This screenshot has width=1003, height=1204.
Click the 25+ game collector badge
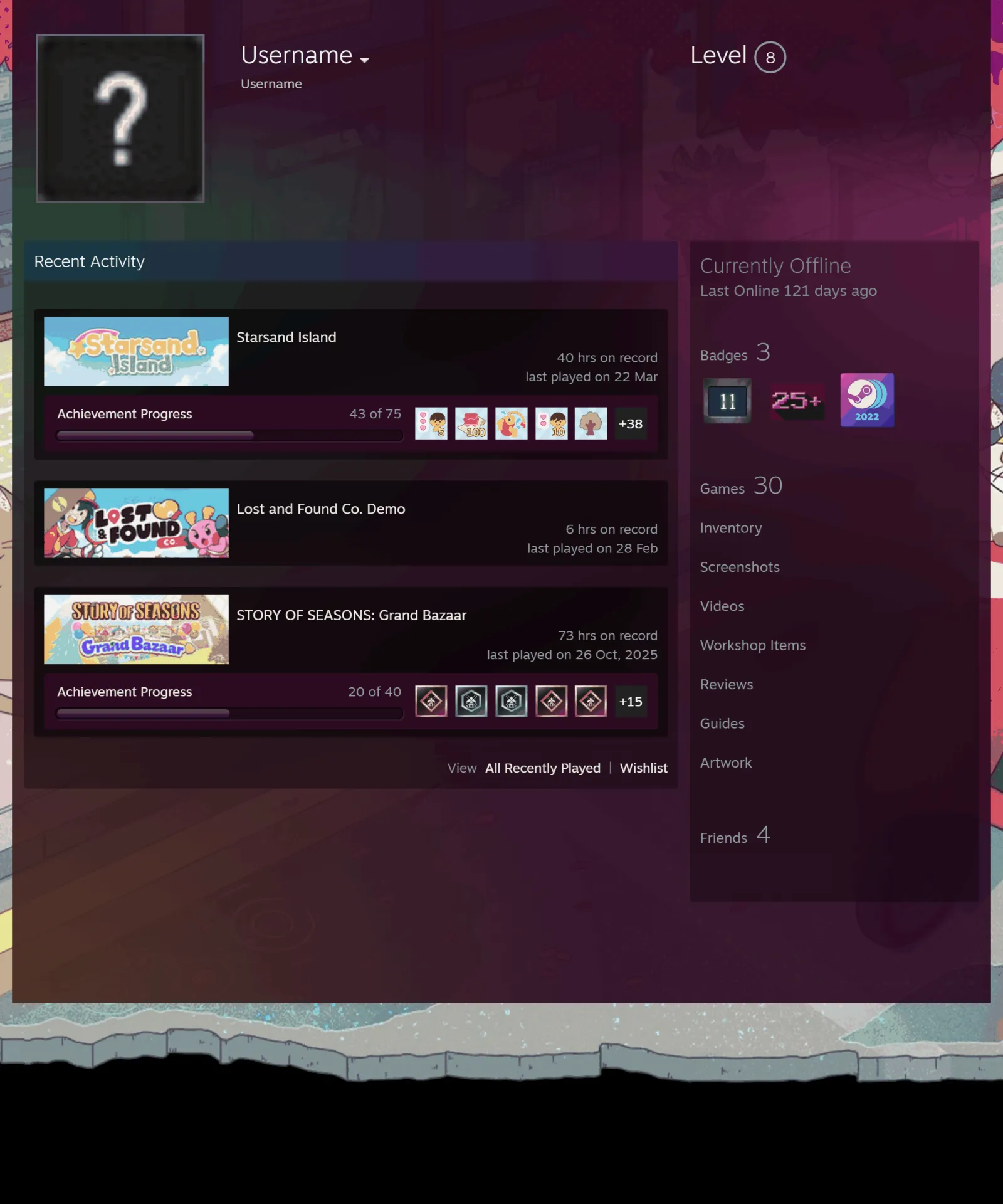(797, 401)
